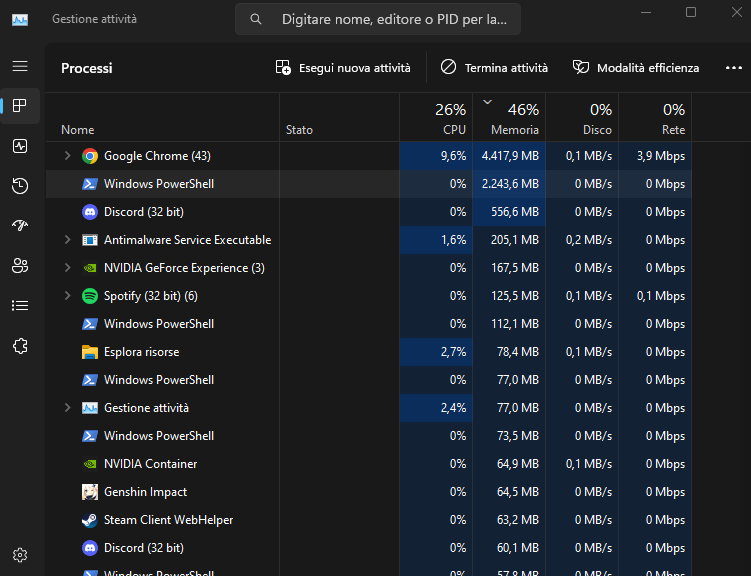Click Antimalware CPU value 1,6%
This screenshot has width=751, height=576.
click(453, 240)
